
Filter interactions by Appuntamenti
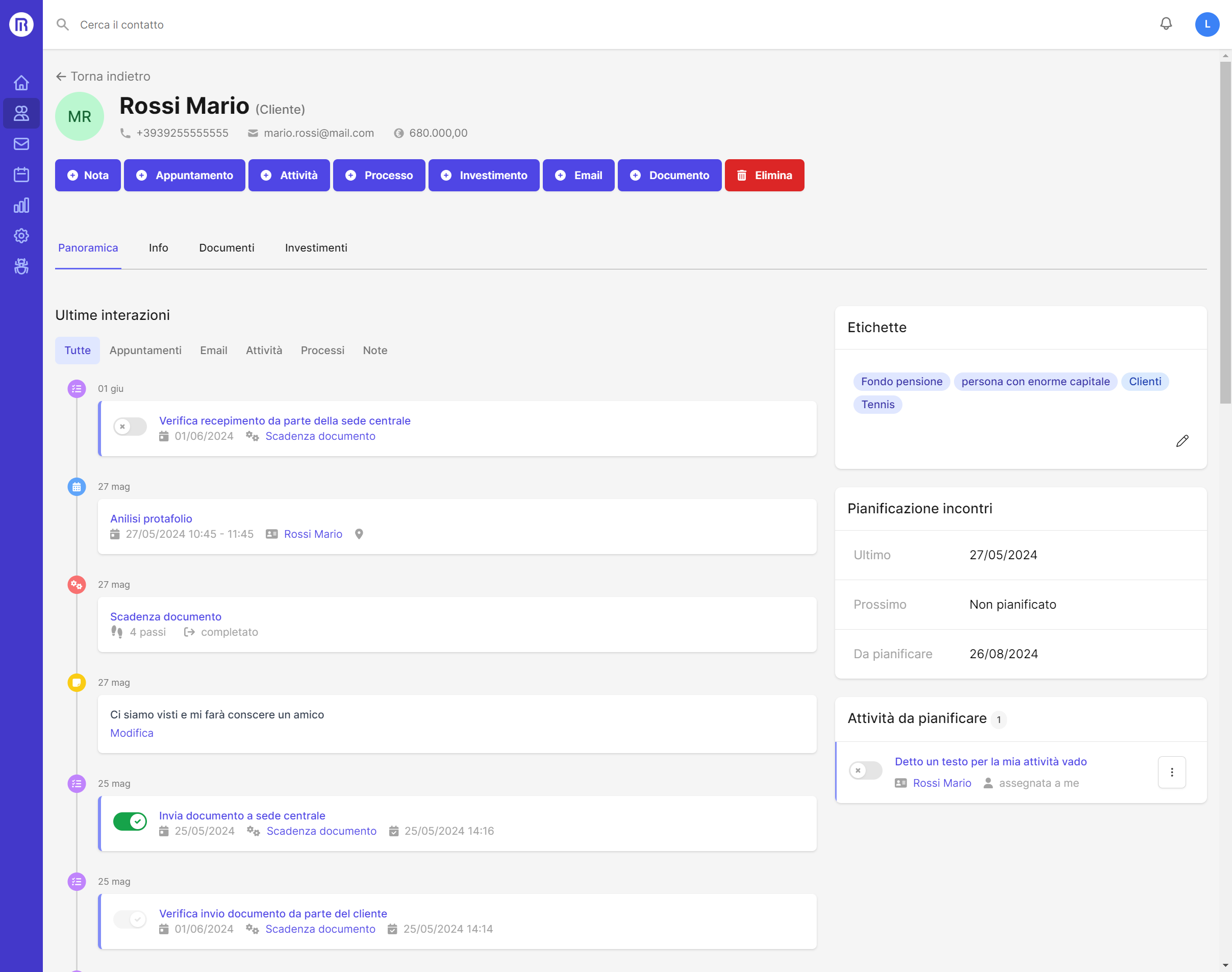point(145,351)
